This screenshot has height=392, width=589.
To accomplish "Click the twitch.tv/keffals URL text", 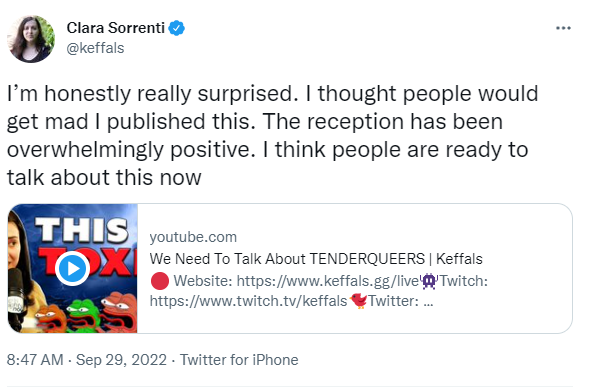I will pos(248,301).
